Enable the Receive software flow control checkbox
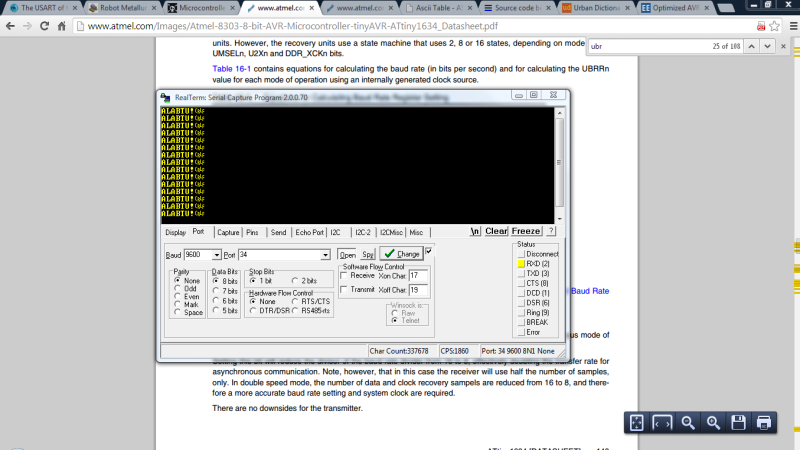Screen dimensions: 800x450 pos(344,275)
